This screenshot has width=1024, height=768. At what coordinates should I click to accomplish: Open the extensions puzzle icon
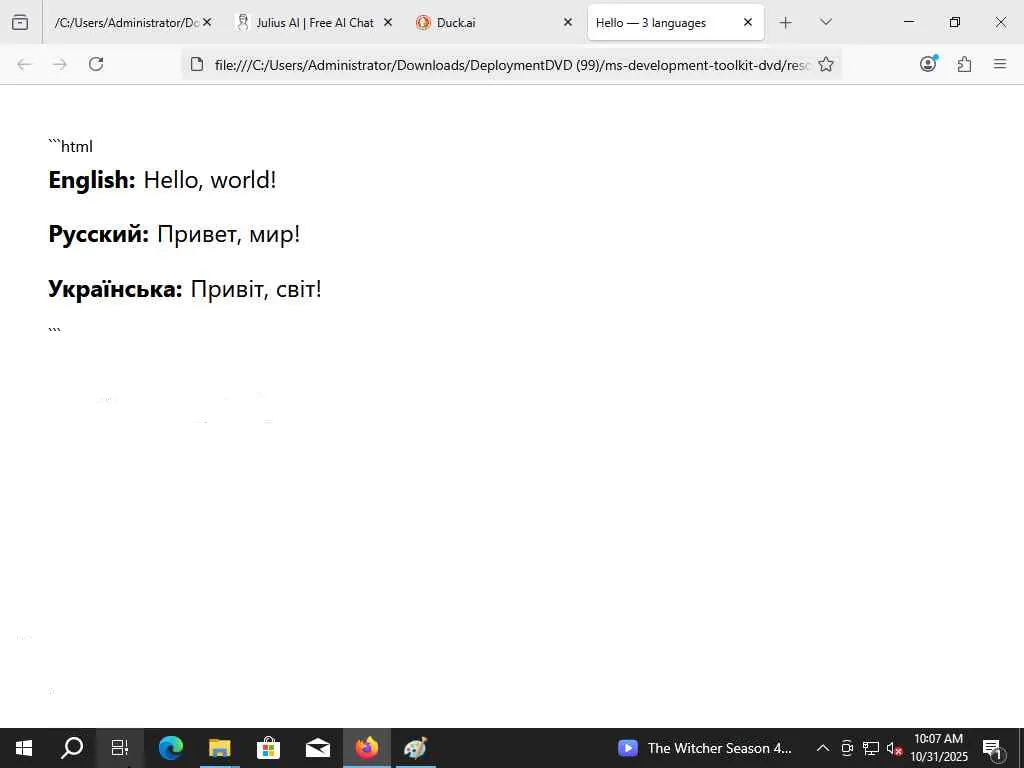pyautogui.click(x=965, y=64)
